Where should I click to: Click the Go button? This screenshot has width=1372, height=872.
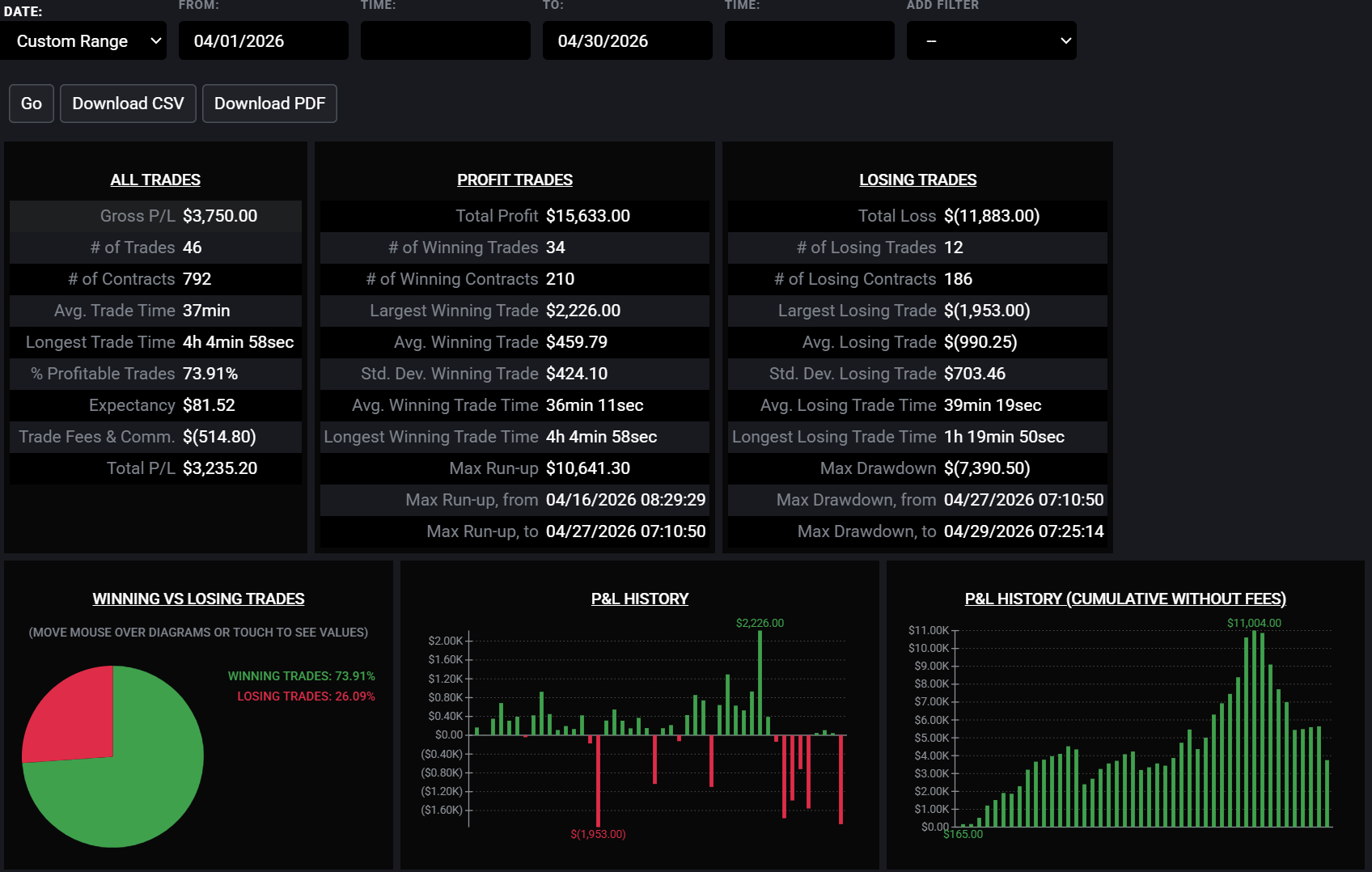point(32,104)
